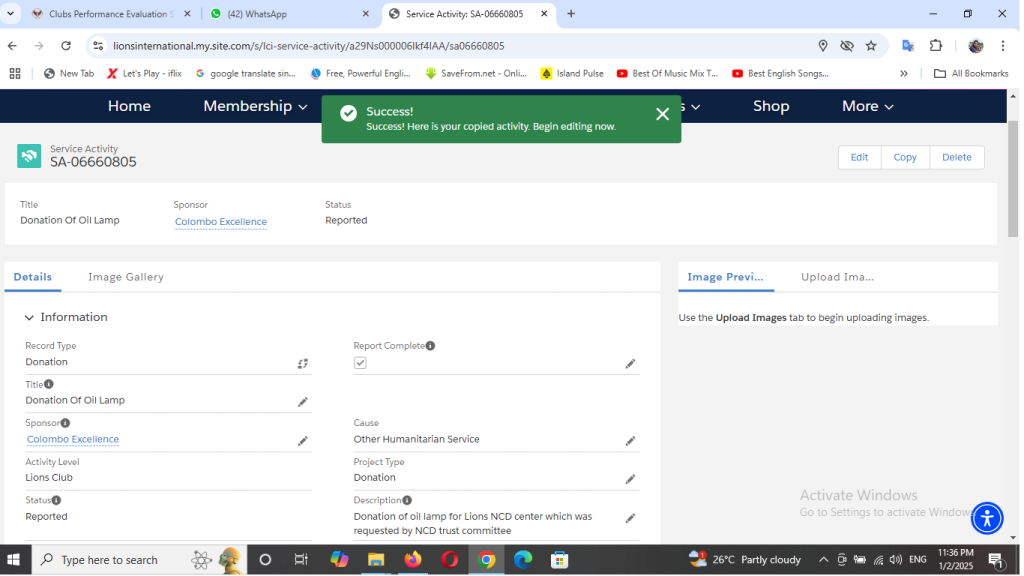Open Report Complete info tooltip icon
The width and height of the screenshot is (1024, 576).
point(431,346)
